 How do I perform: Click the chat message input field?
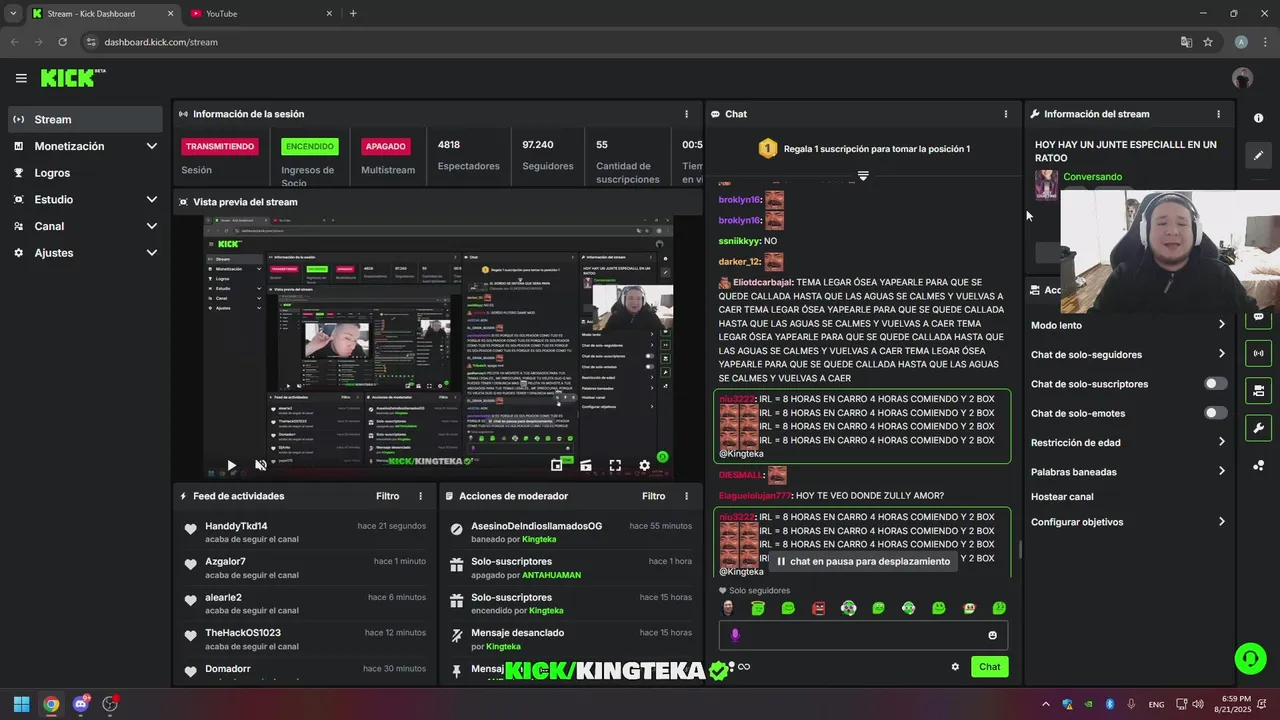[x=863, y=635]
